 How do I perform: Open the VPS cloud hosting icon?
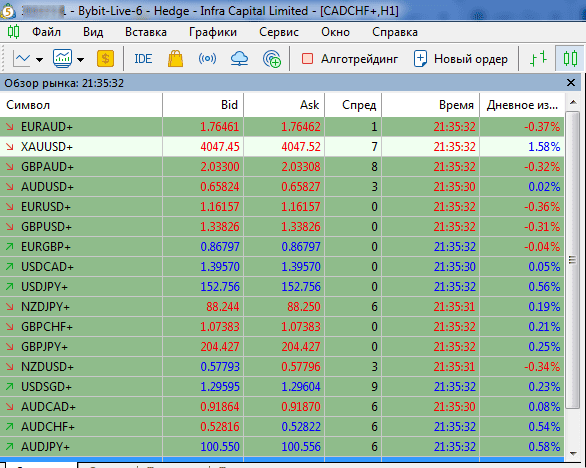coord(239,59)
